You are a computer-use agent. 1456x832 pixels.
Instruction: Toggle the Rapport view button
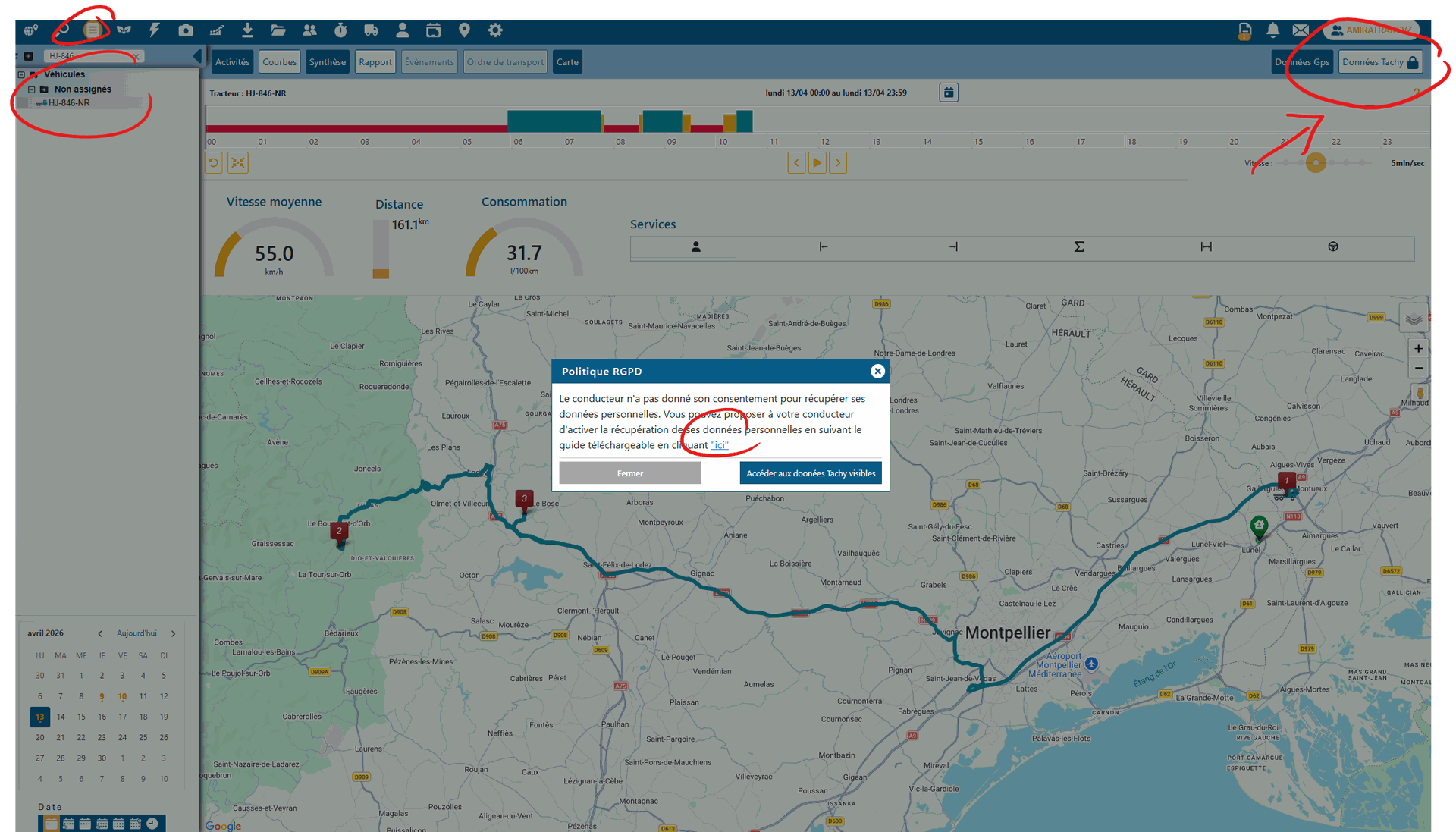375,62
